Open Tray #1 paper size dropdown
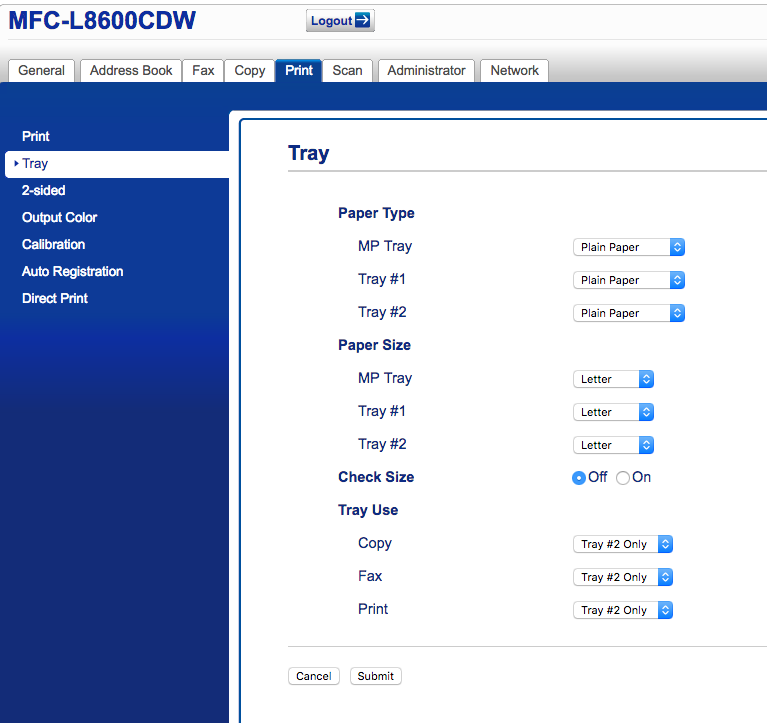This screenshot has width=767, height=723. [613, 412]
